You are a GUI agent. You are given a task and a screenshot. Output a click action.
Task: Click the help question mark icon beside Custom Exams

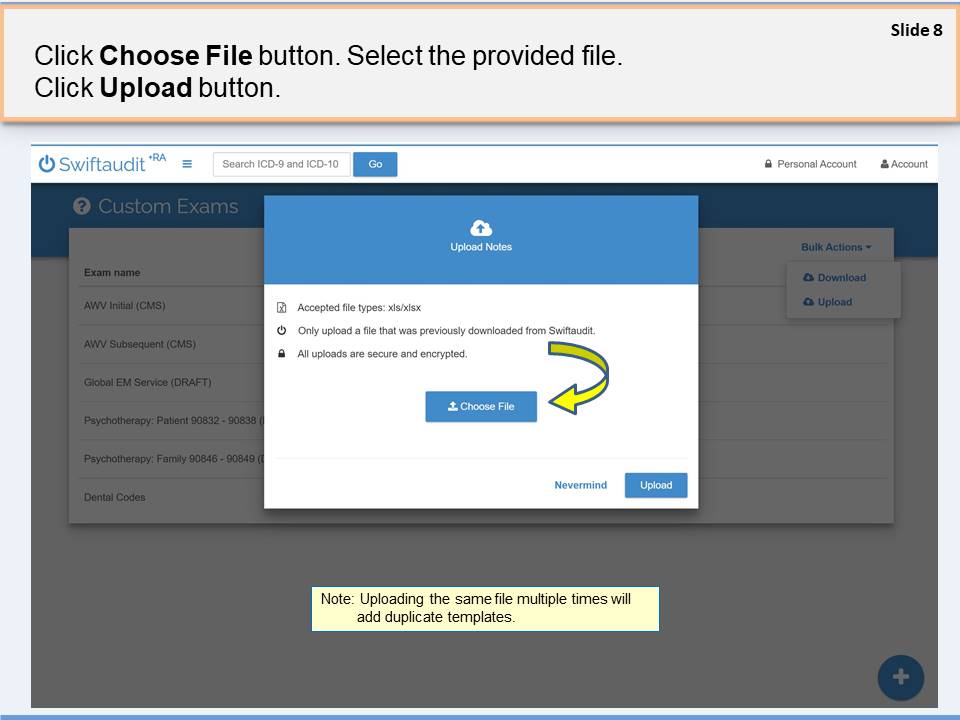tap(82, 207)
